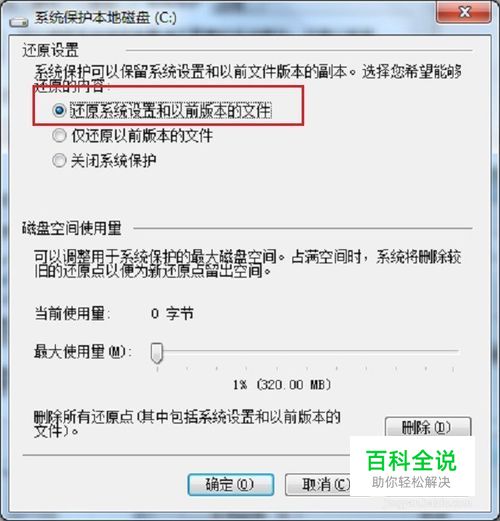The image size is (500, 521).
Task: Click the 1% (320.00 MB) value label
Action: [282, 385]
